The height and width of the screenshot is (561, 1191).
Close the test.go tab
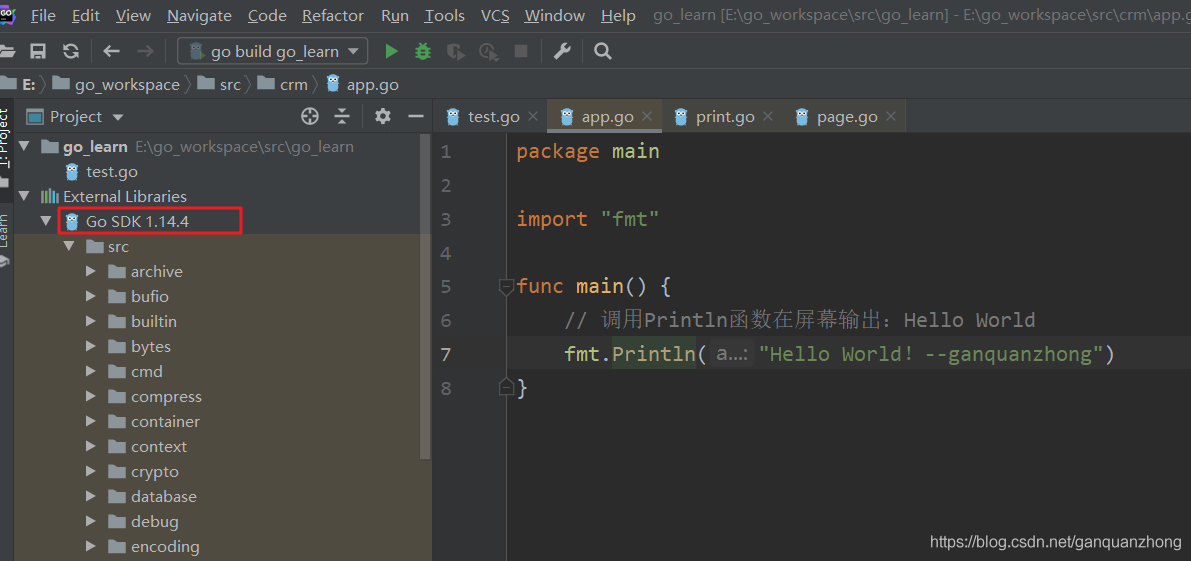coord(532,117)
